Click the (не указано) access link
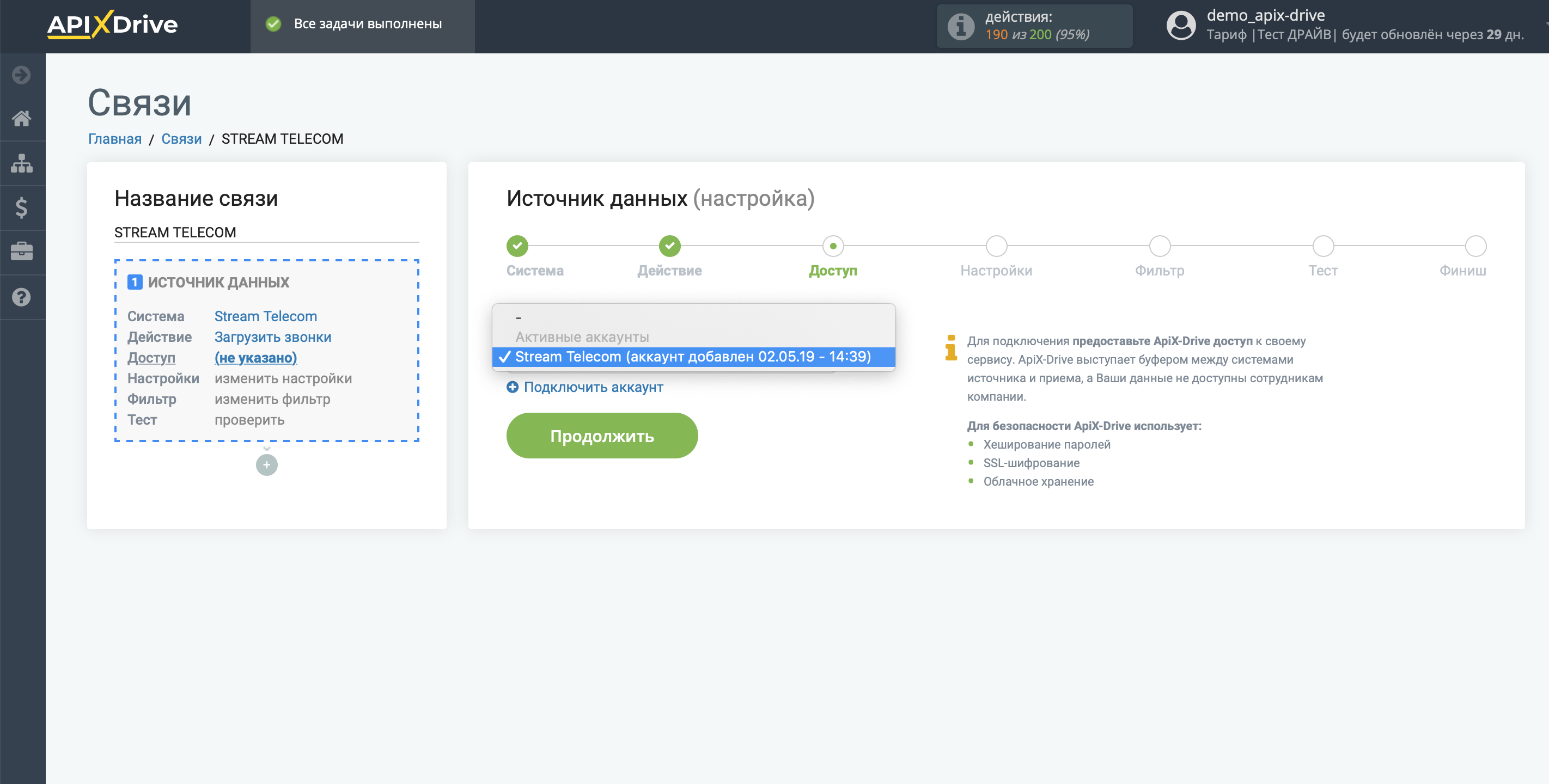 tap(255, 358)
